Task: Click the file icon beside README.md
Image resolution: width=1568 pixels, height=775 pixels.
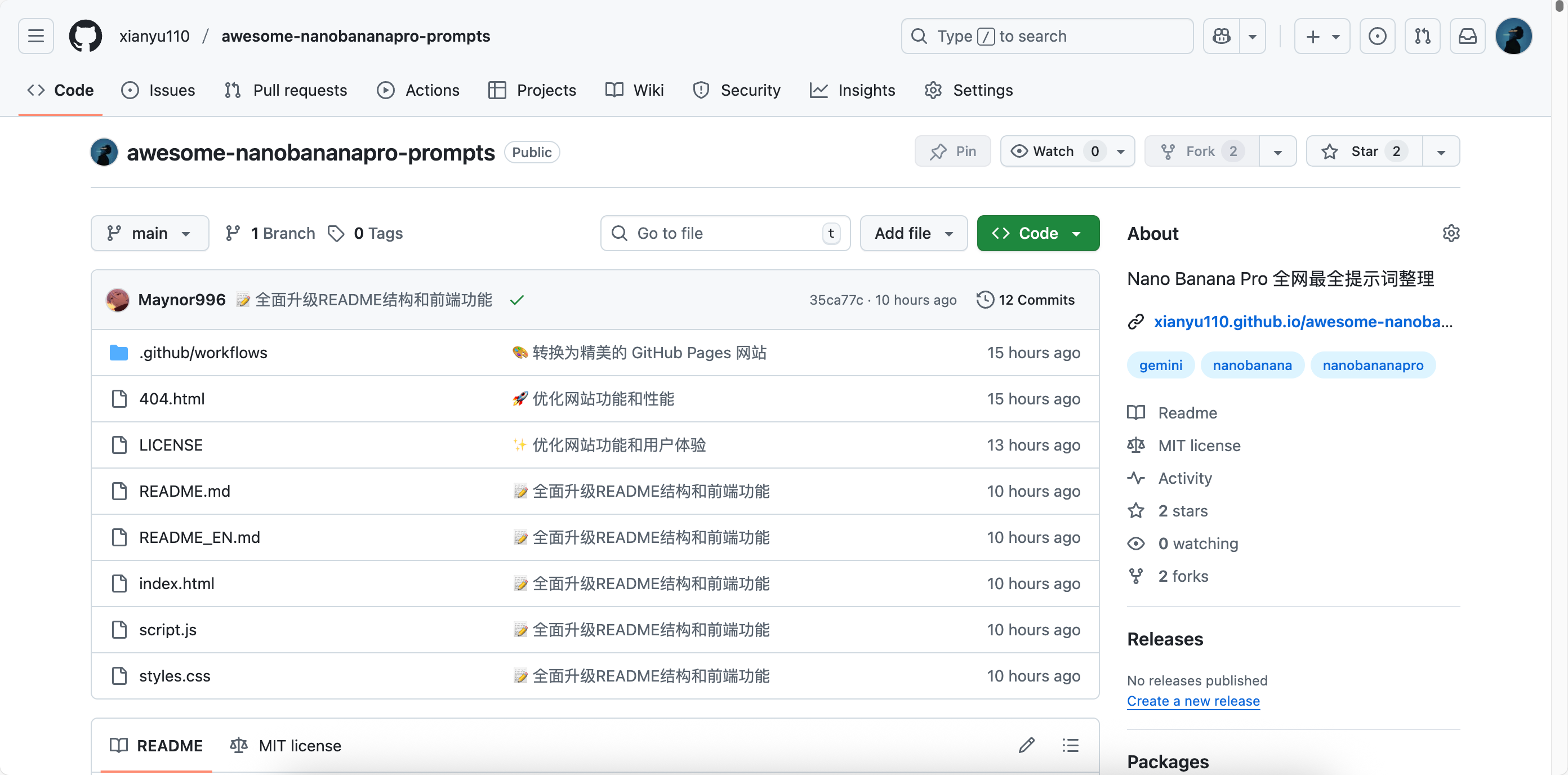Action: pyautogui.click(x=119, y=491)
